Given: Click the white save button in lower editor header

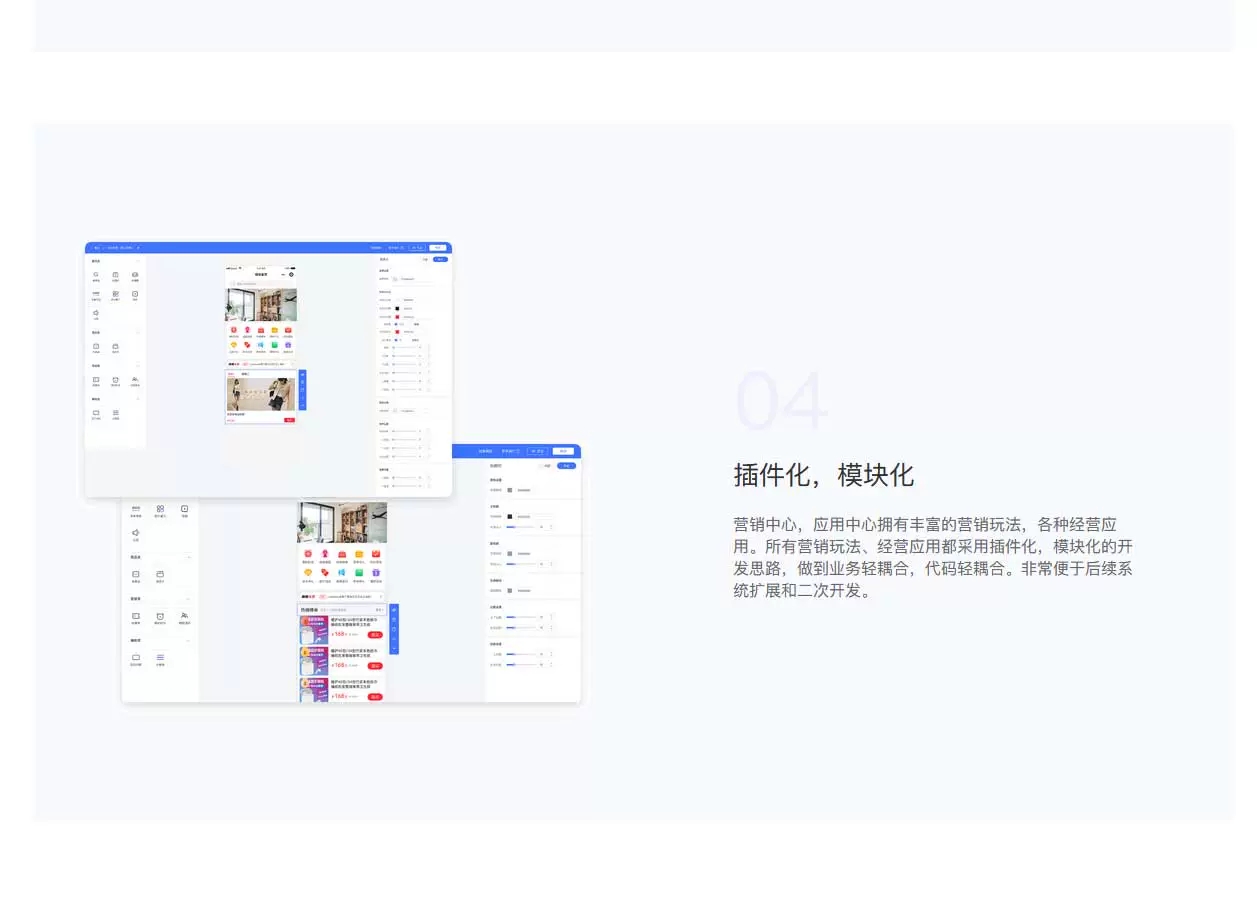Looking at the screenshot, I should pyautogui.click(x=563, y=451).
